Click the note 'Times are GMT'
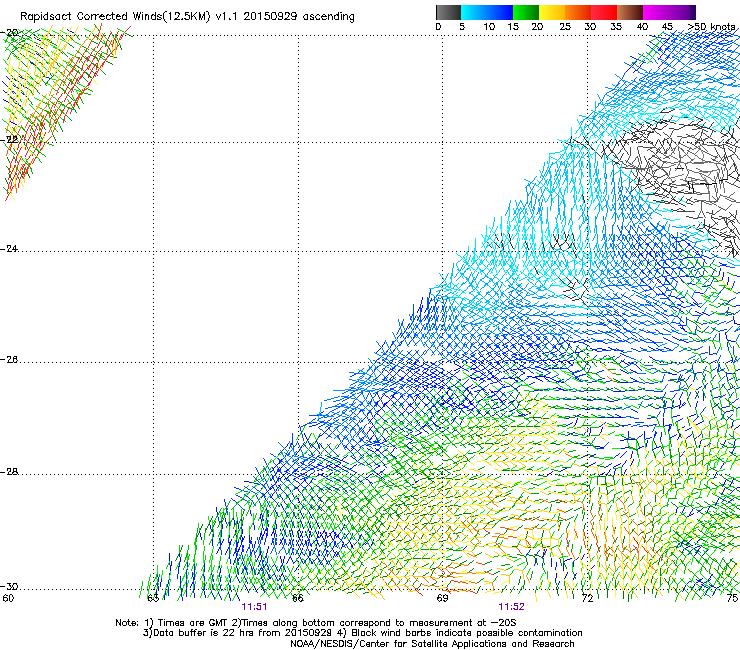Screen dimensions: 740x650 point(192,623)
